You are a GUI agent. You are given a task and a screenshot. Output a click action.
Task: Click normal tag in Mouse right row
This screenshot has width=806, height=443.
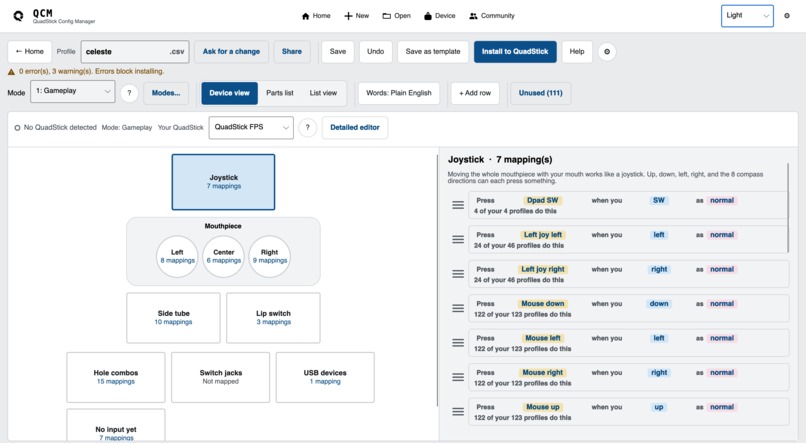[x=722, y=373]
